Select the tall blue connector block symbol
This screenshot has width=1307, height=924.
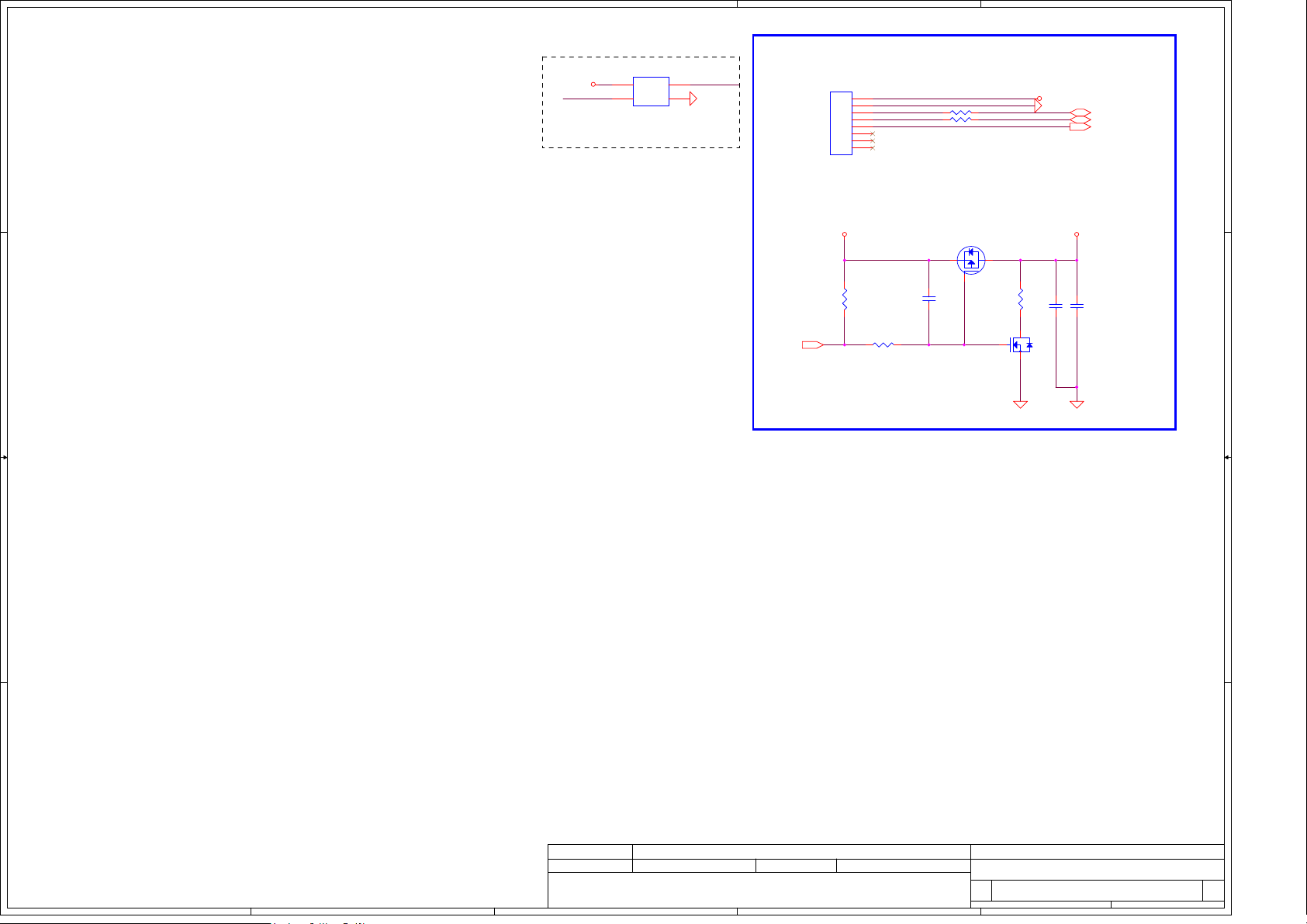tap(841, 123)
